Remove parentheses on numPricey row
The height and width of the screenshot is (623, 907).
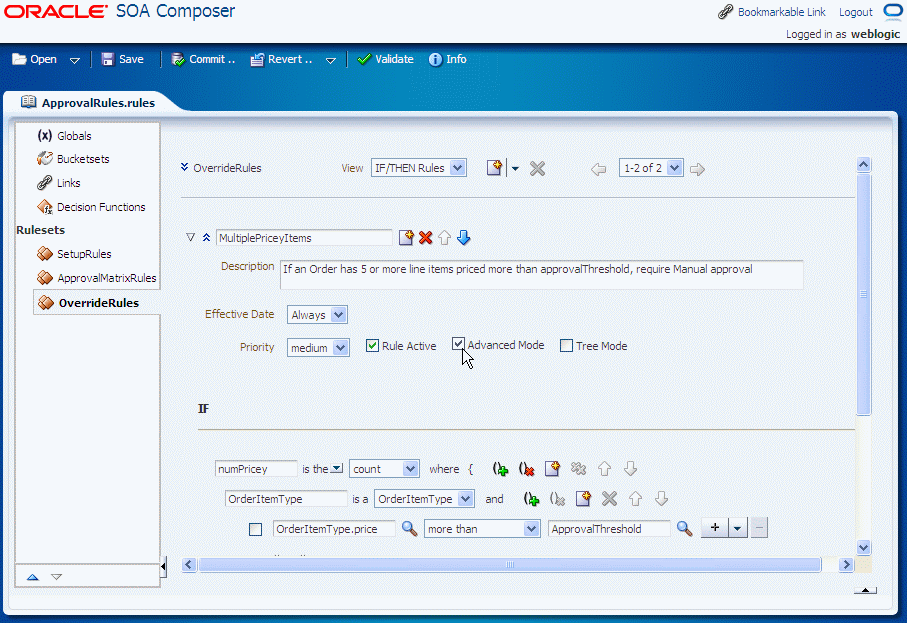click(526, 469)
